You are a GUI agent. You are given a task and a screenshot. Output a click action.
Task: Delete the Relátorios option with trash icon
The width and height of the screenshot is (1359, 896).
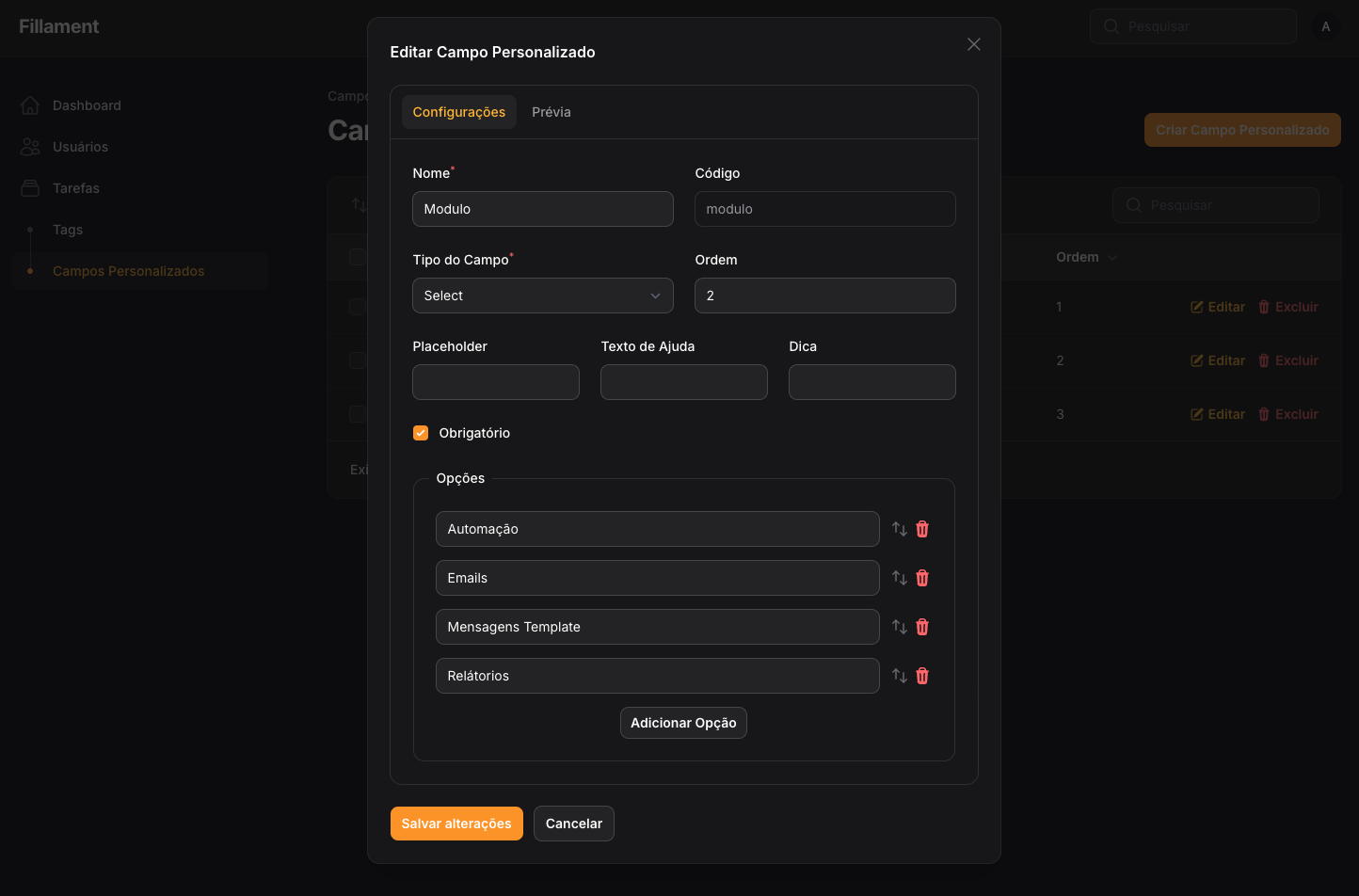[922, 676]
